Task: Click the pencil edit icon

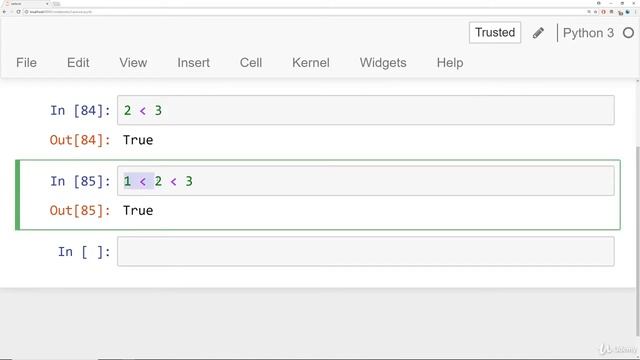Action: (538, 33)
